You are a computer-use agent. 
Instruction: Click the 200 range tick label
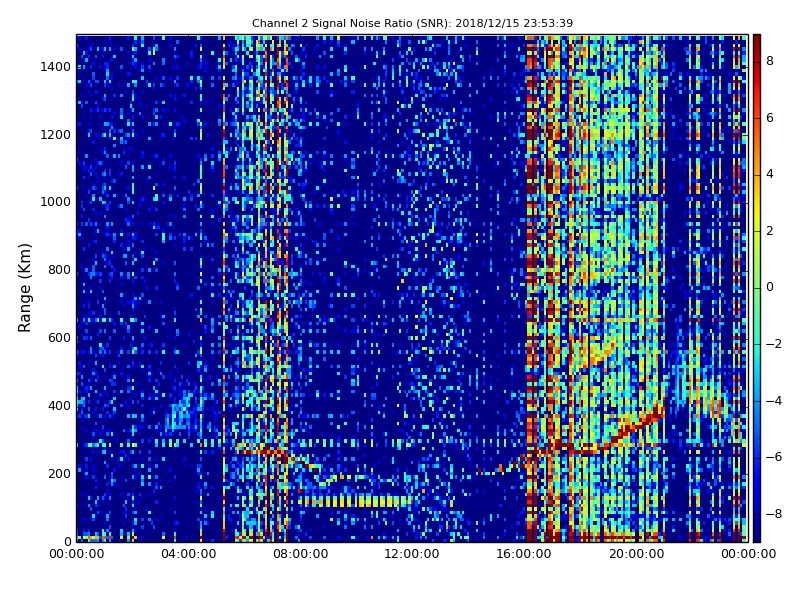(59, 473)
